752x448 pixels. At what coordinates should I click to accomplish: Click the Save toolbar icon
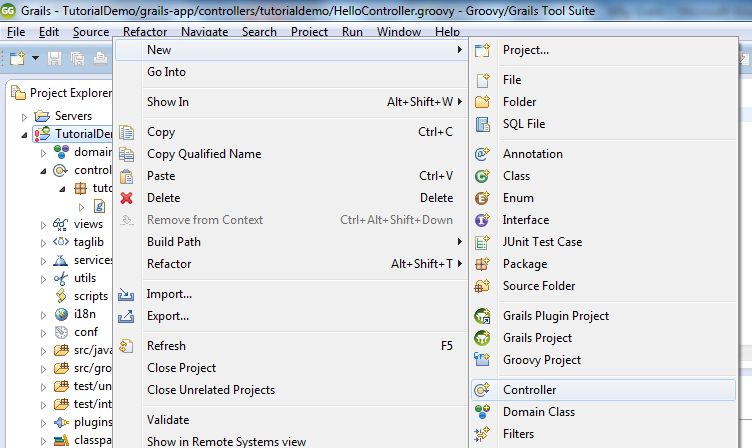pyautogui.click(x=54, y=59)
